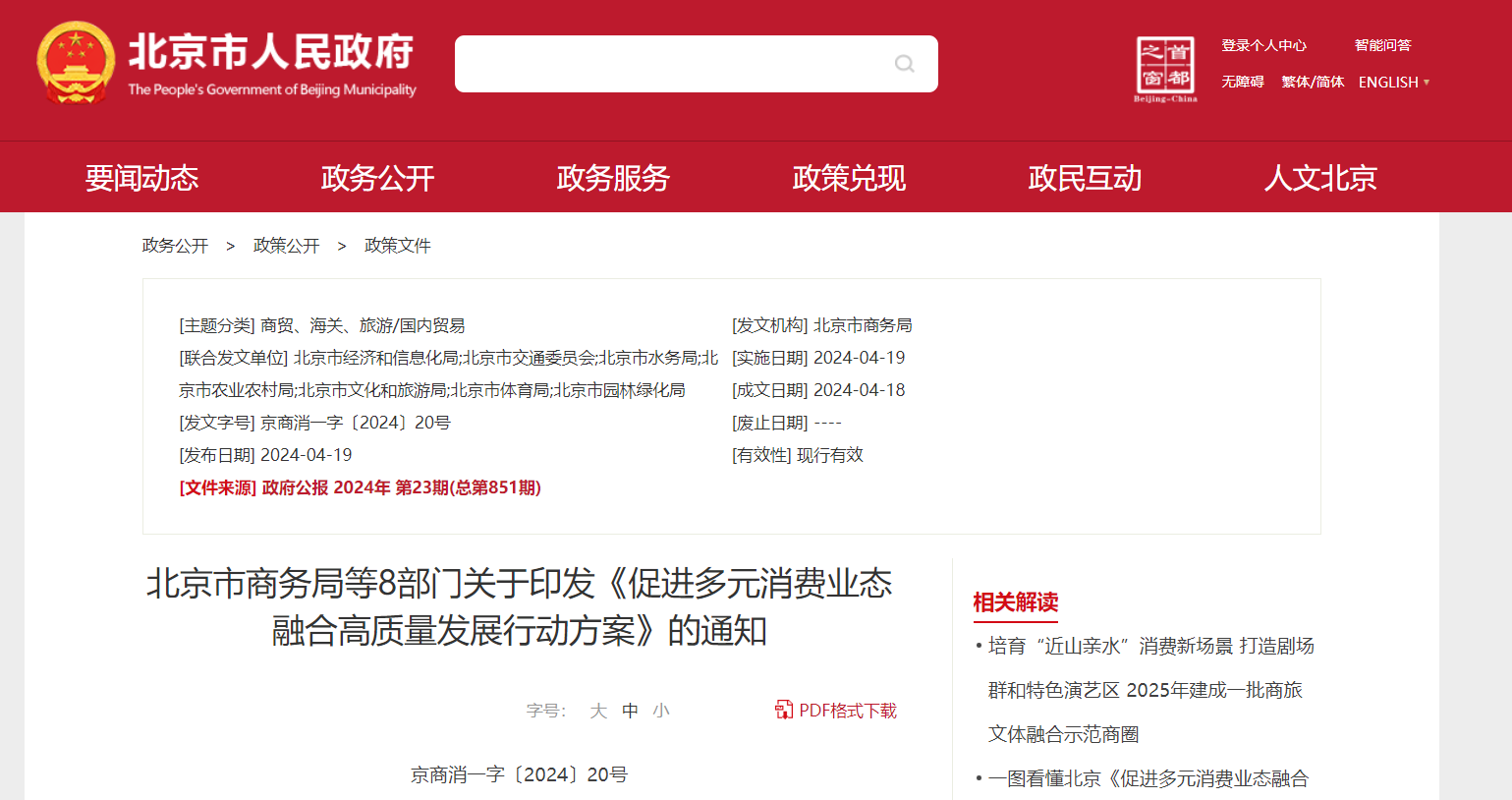Click the national emblem logo
This screenshot has width=1512, height=800.
tap(75, 63)
